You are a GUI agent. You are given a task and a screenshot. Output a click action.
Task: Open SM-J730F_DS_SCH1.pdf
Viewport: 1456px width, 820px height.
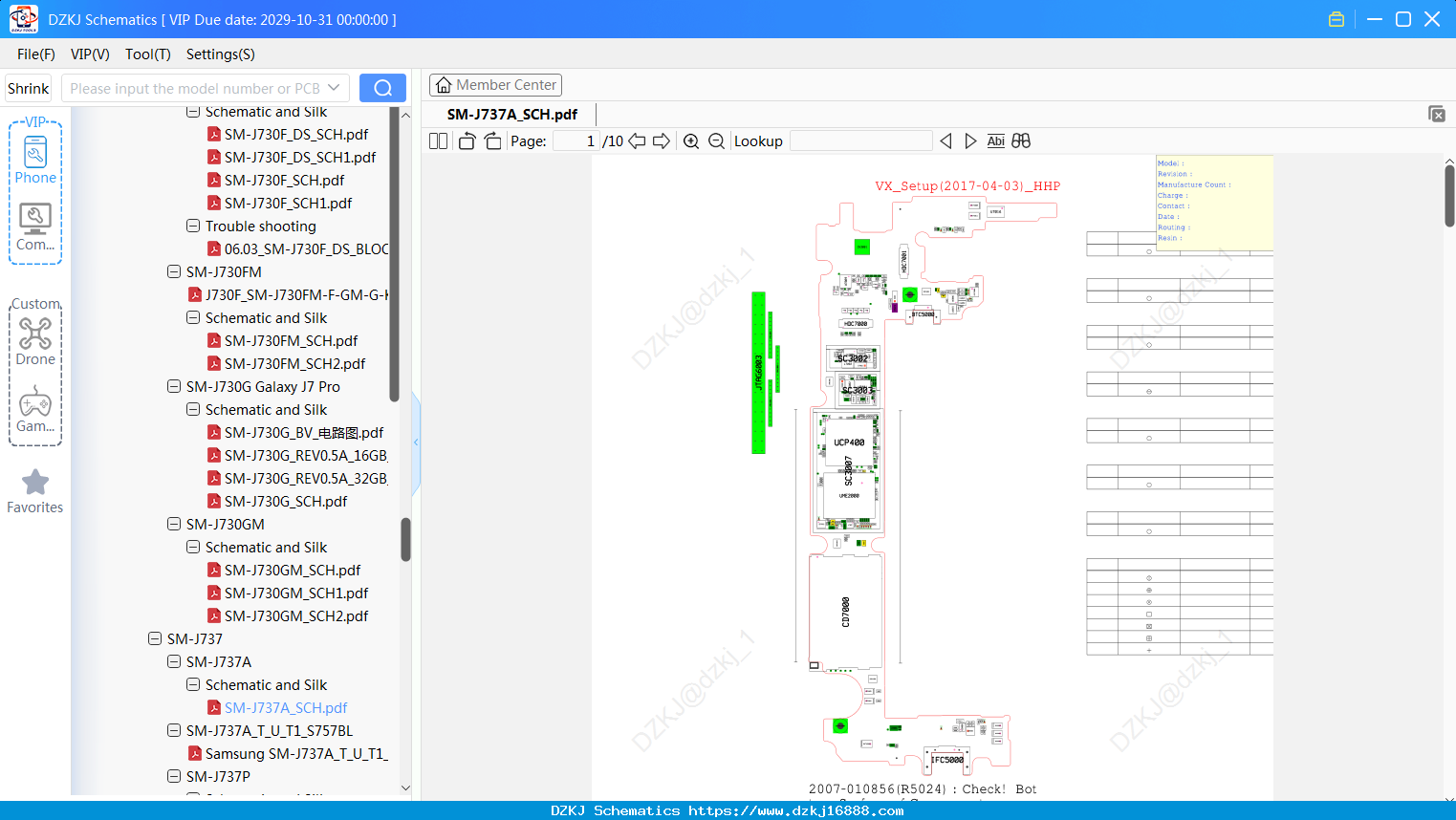pyautogui.click(x=300, y=158)
